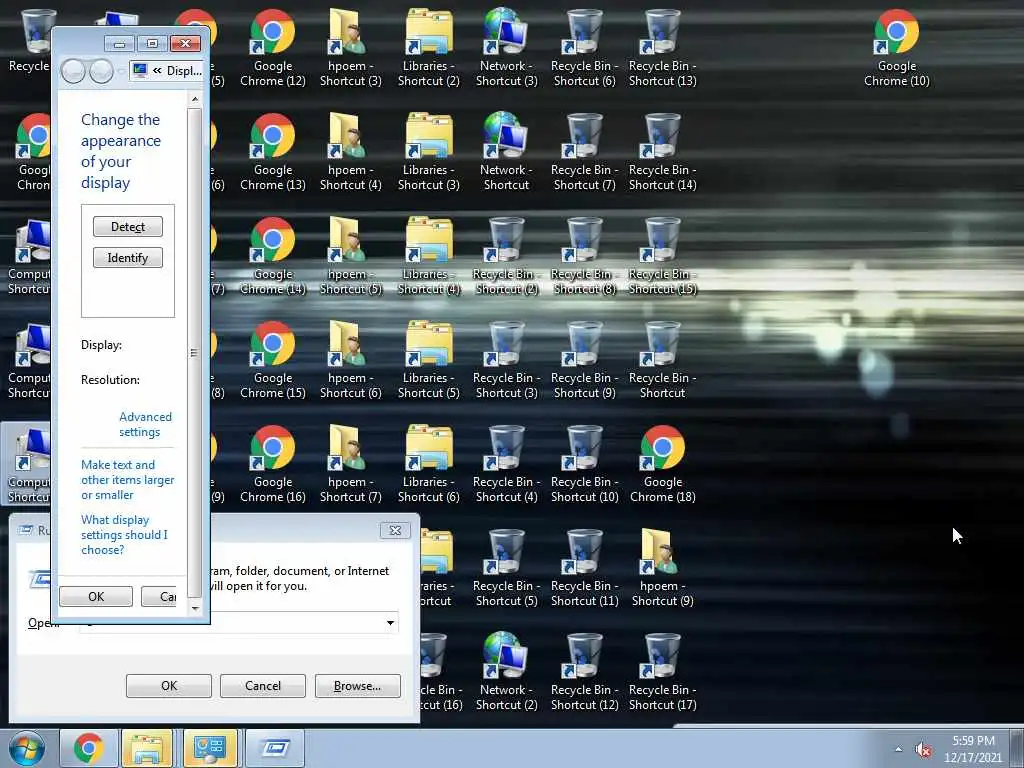
Task: Select Recycle Bin - Shortcut (3) icon
Action: 506,360
